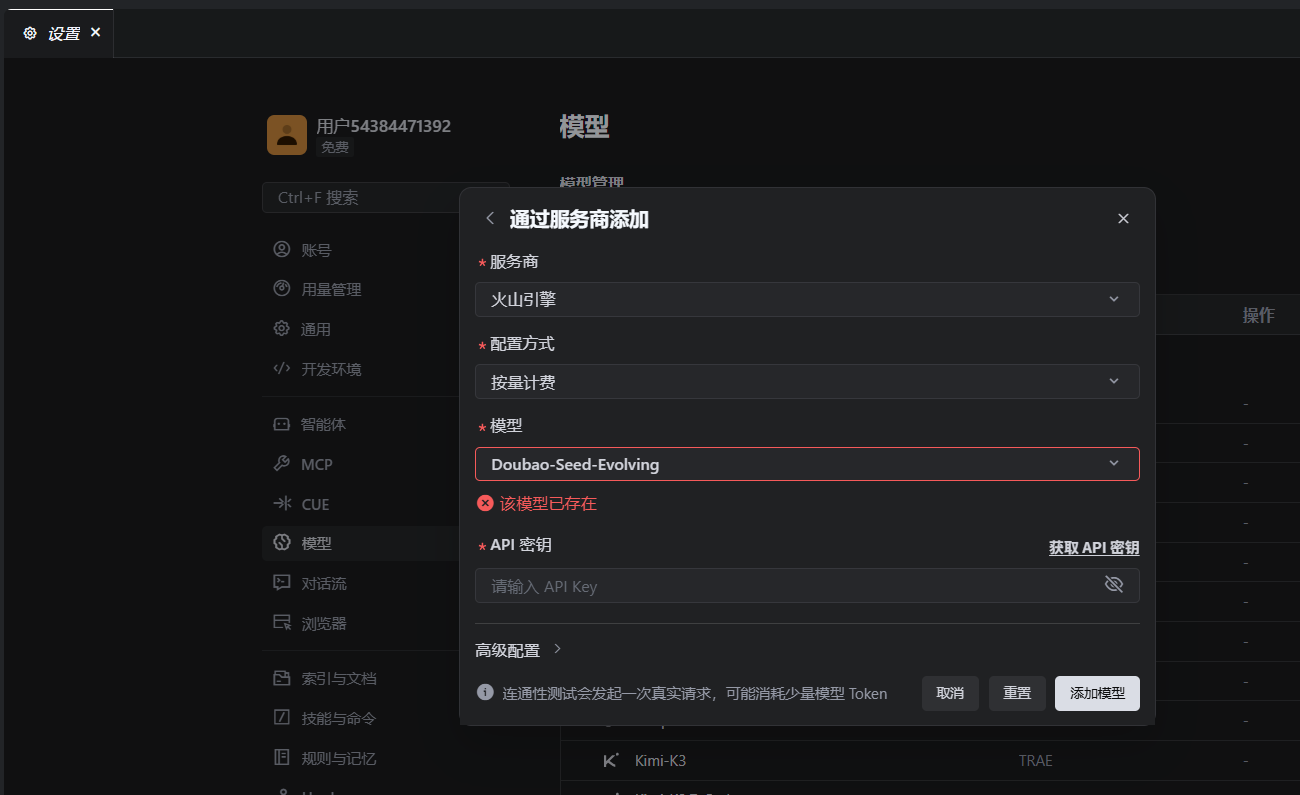Click the MCP wrench icon
Viewport: 1300px width, 795px height.
click(282, 464)
